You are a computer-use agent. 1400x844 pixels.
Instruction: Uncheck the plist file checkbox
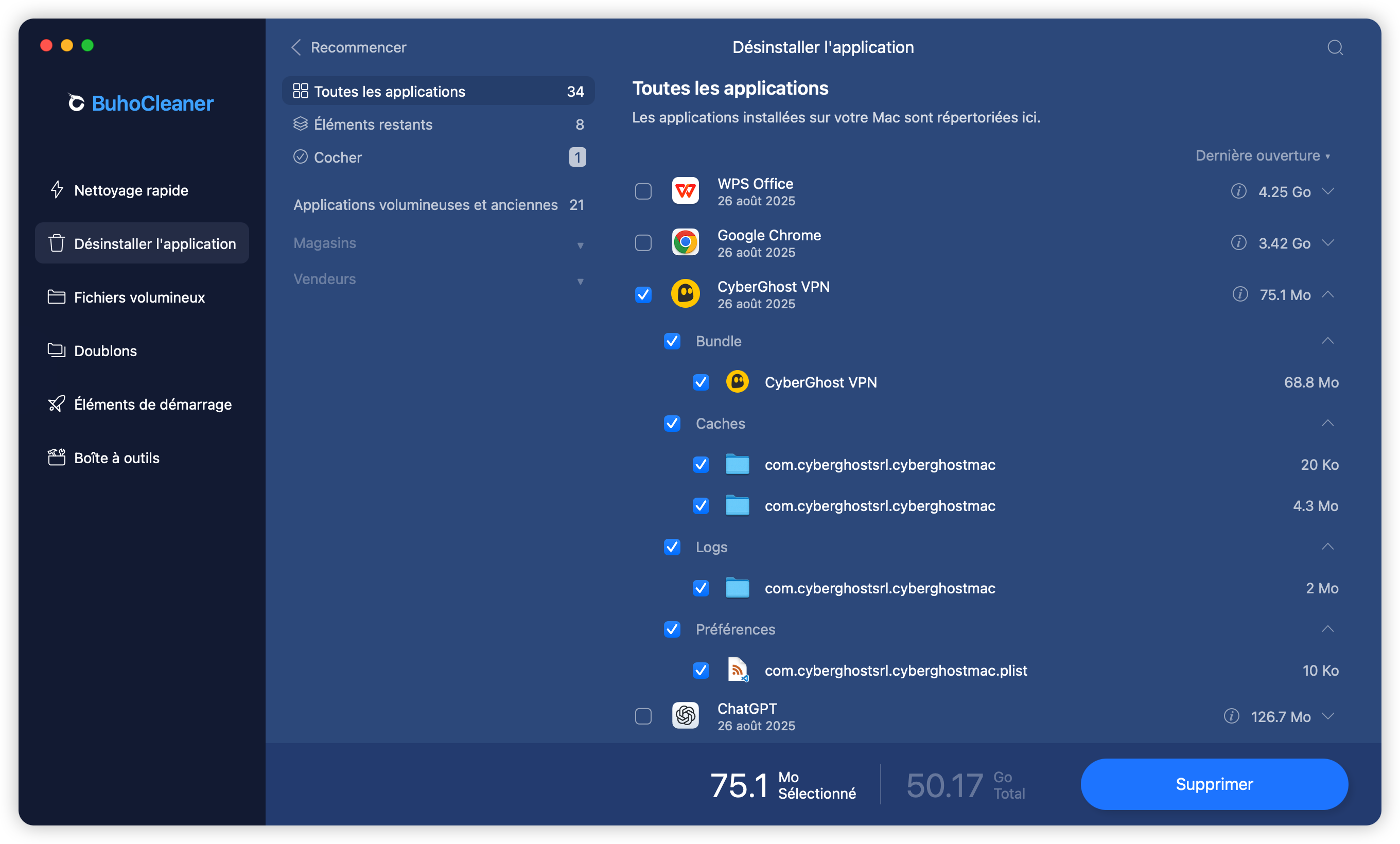[701, 670]
